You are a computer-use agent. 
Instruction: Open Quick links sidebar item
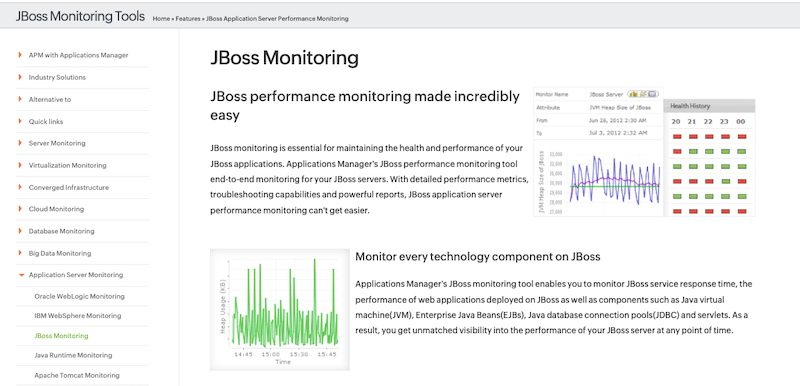coord(46,122)
